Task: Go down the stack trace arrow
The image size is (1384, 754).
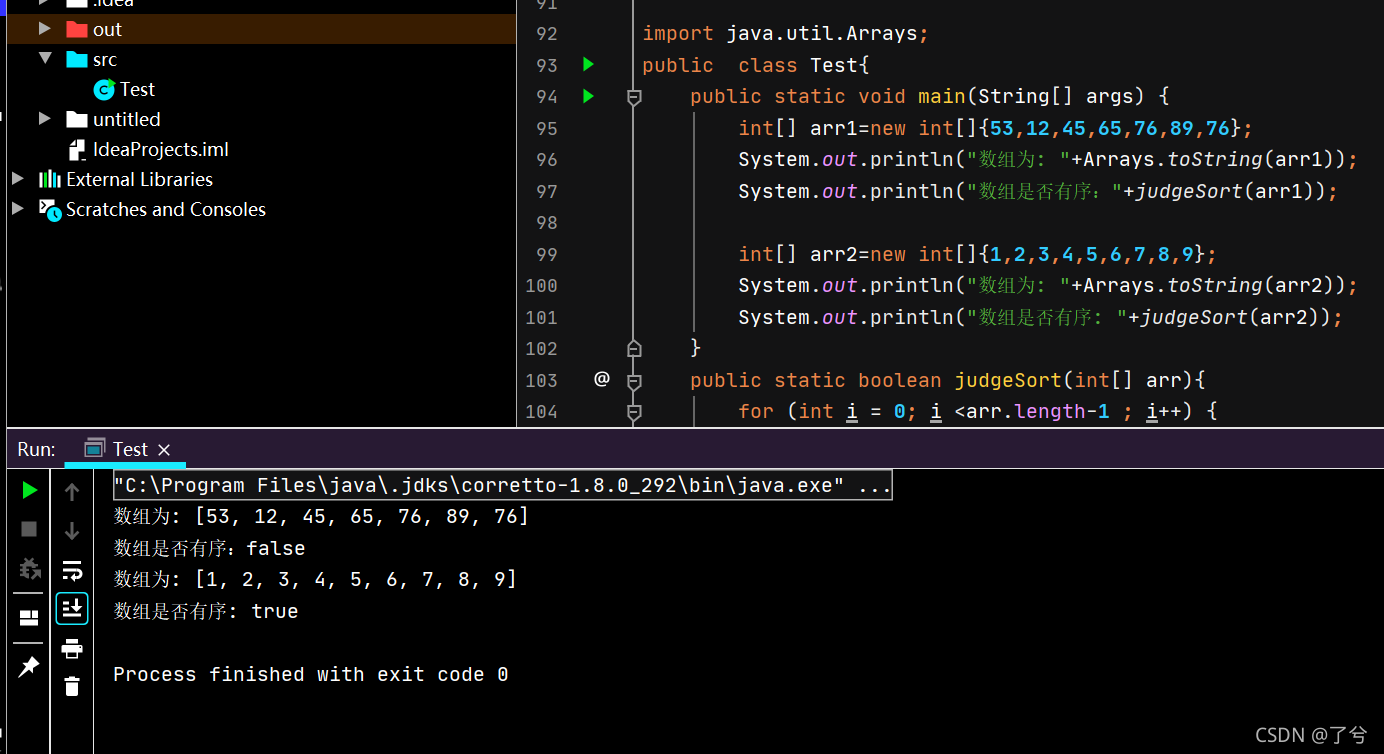Action: click(x=72, y=531)
